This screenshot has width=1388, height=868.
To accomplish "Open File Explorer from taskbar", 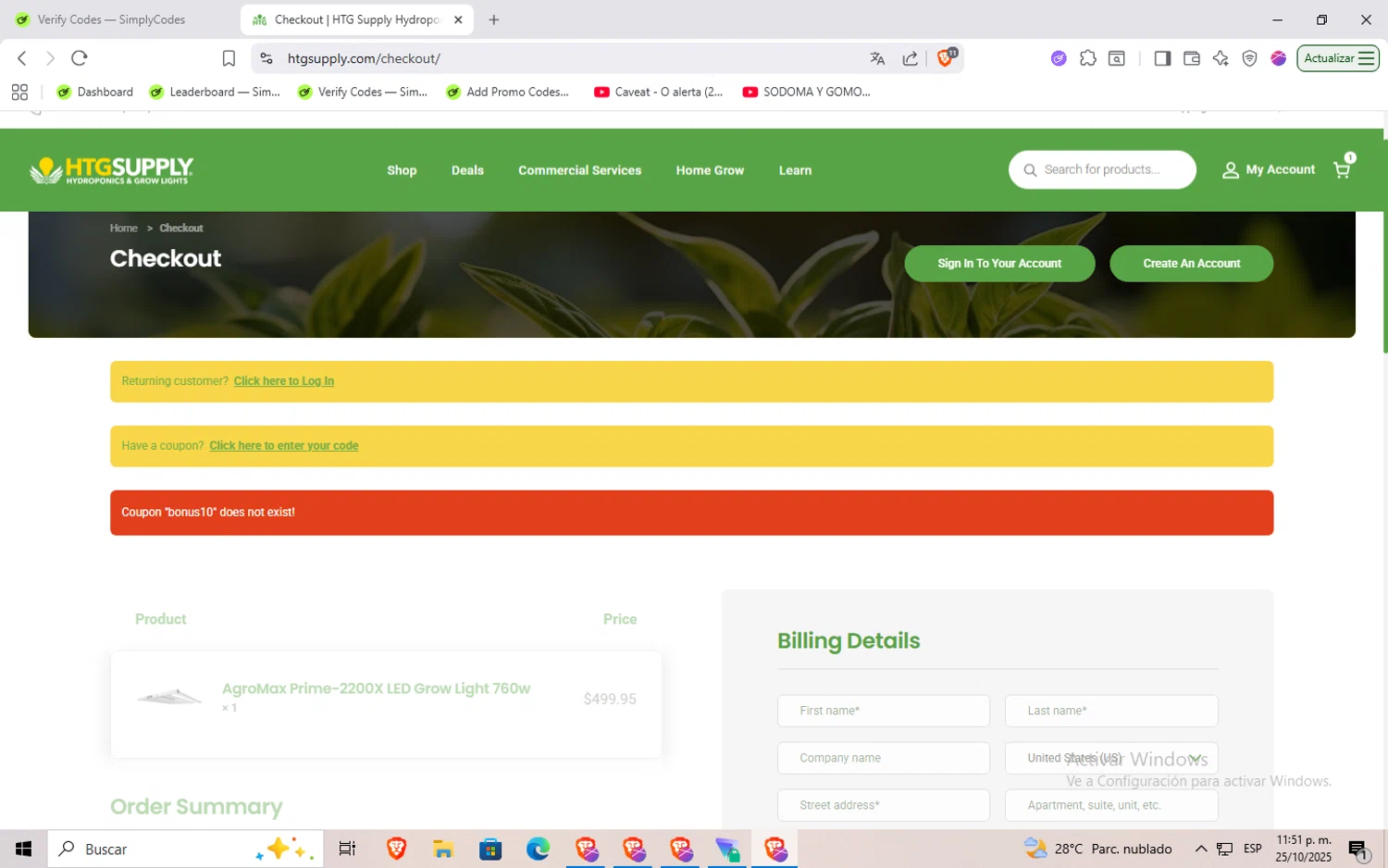I will 443,849.
